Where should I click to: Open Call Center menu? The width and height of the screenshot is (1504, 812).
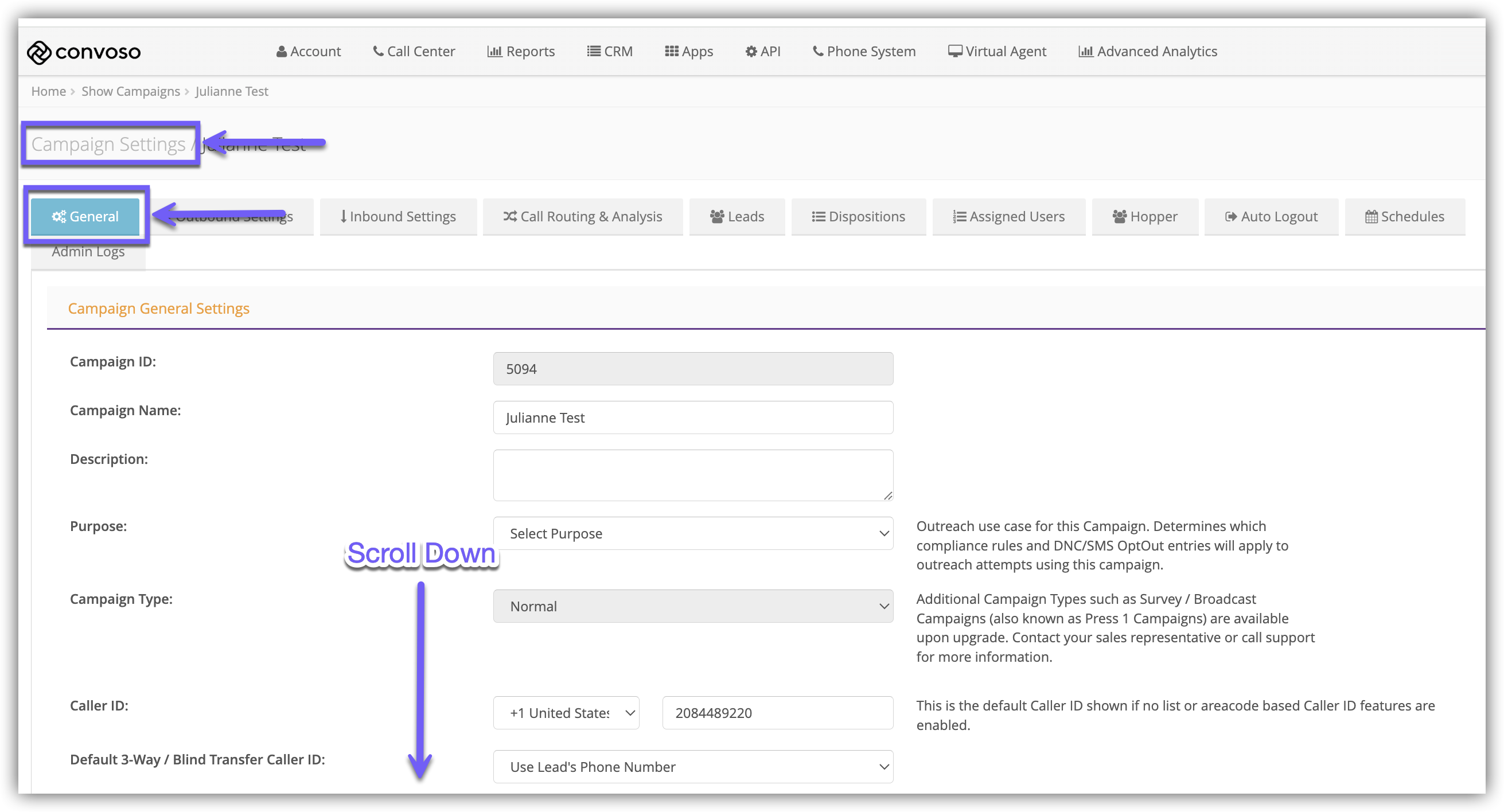point(414,52)
